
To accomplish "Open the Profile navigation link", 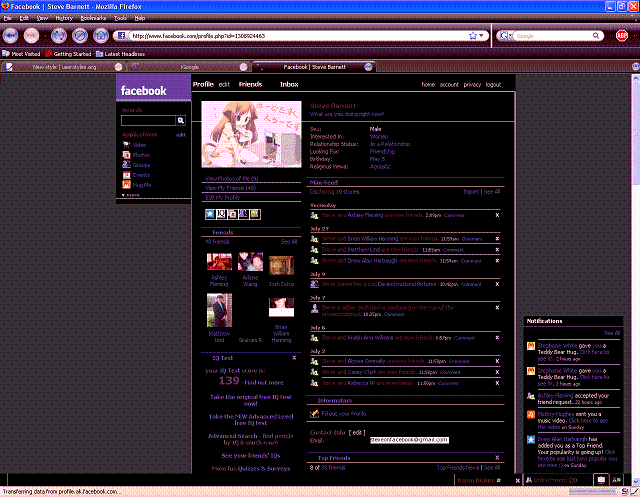I will tap(203, 84).
